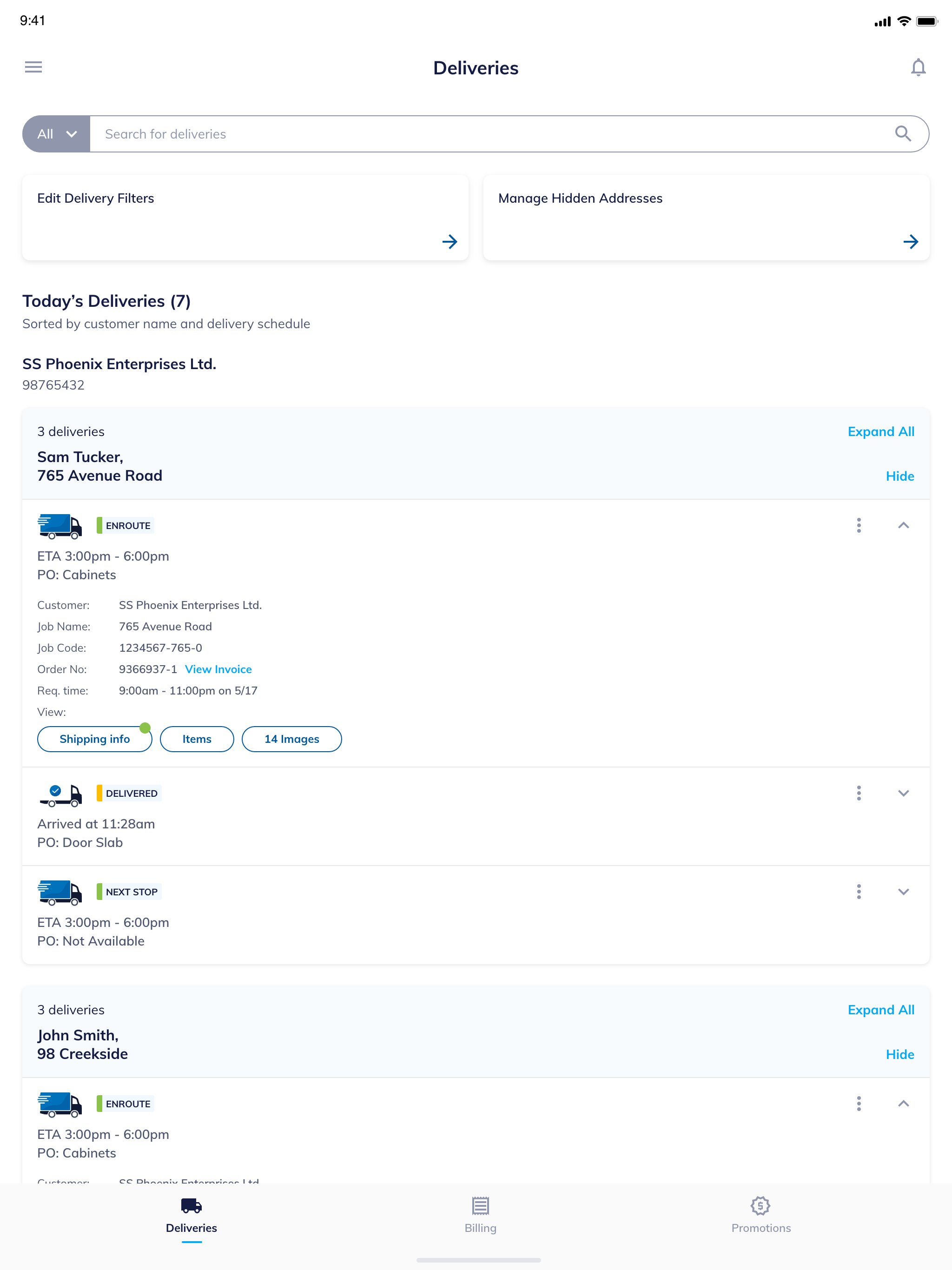Viewport: 952px width, 1270px height.
Task: Tap the search magnifier icon
Action: pos(903,134)
